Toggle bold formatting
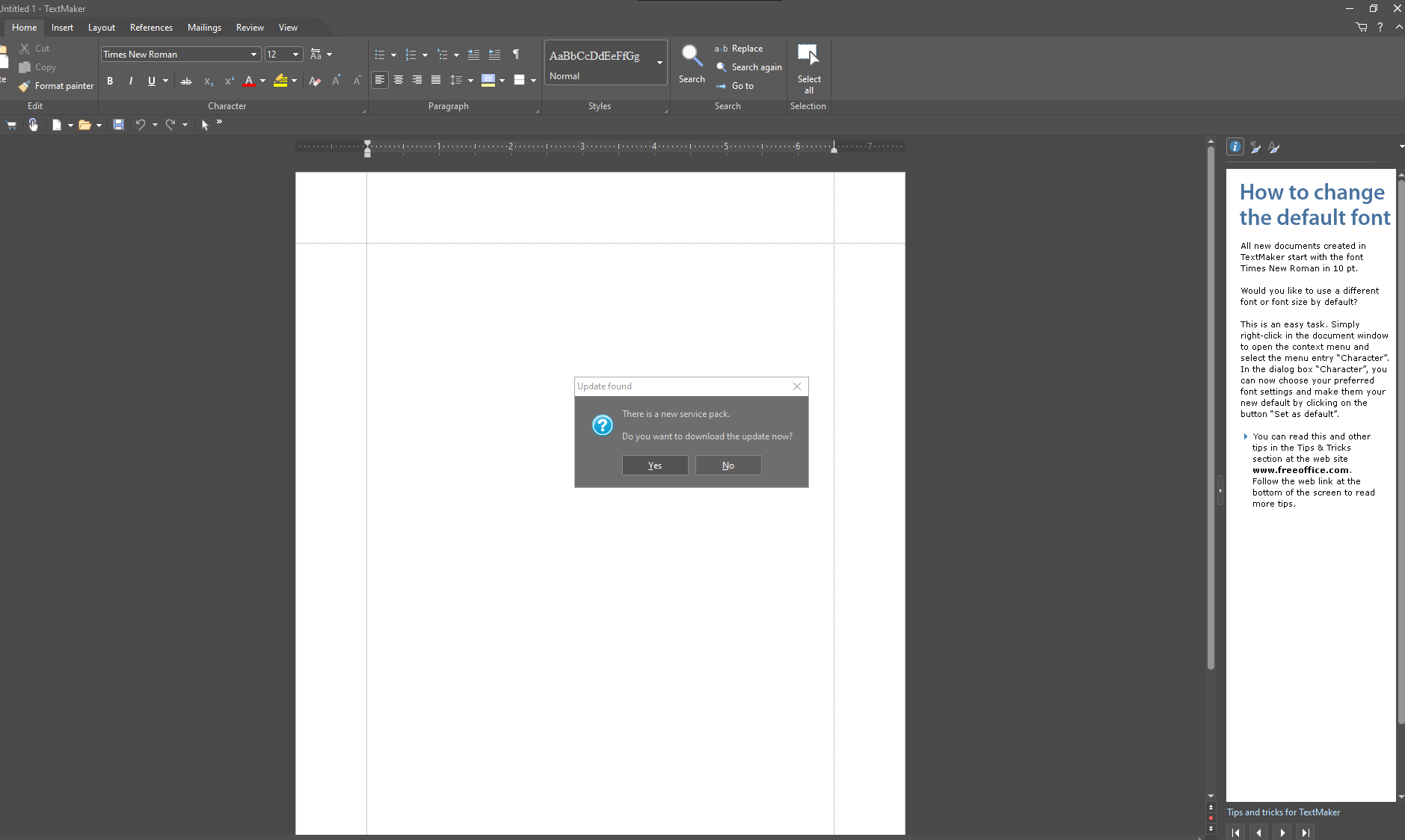 coord(110,81)
